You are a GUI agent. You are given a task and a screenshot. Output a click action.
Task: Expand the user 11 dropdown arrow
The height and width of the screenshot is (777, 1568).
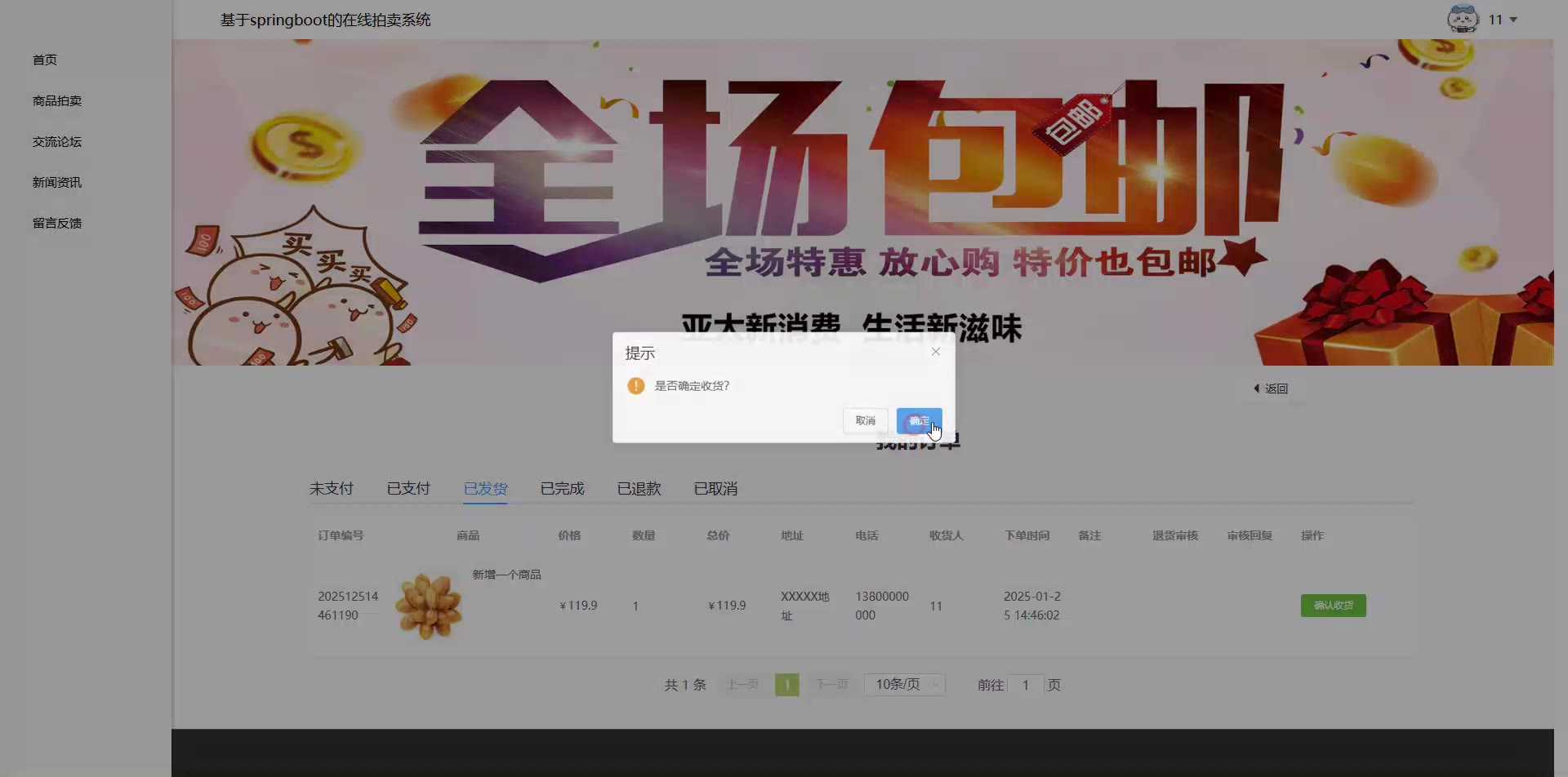click(x=1513, y=20)
